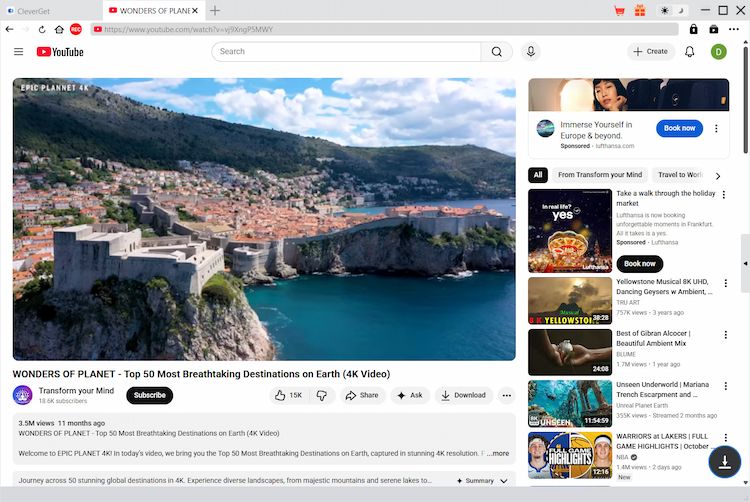This screenshot has width=750, height=502.
Task: Click the red REC record icon
Action: [x=76, y=29]
